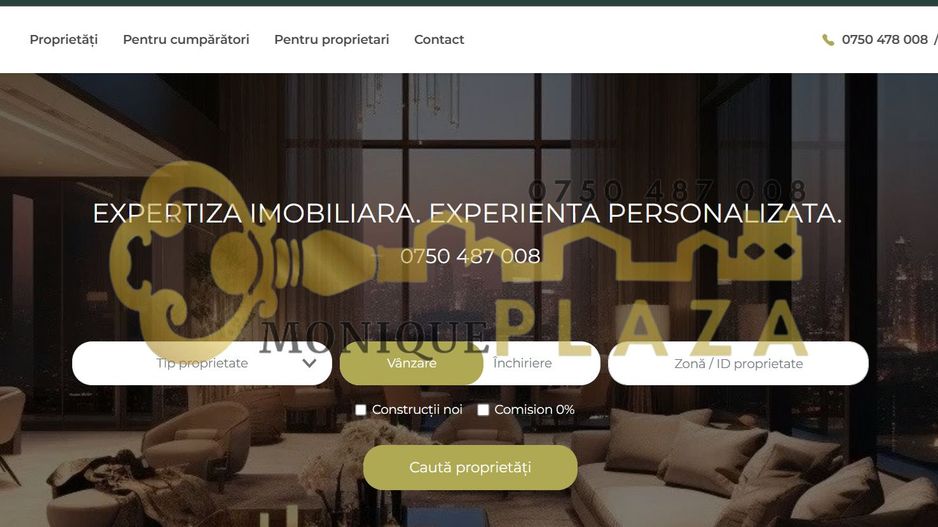The image size is (938, 527).
Task: Switch the listing type to Închiriere
Action: (x=522, y=363)
